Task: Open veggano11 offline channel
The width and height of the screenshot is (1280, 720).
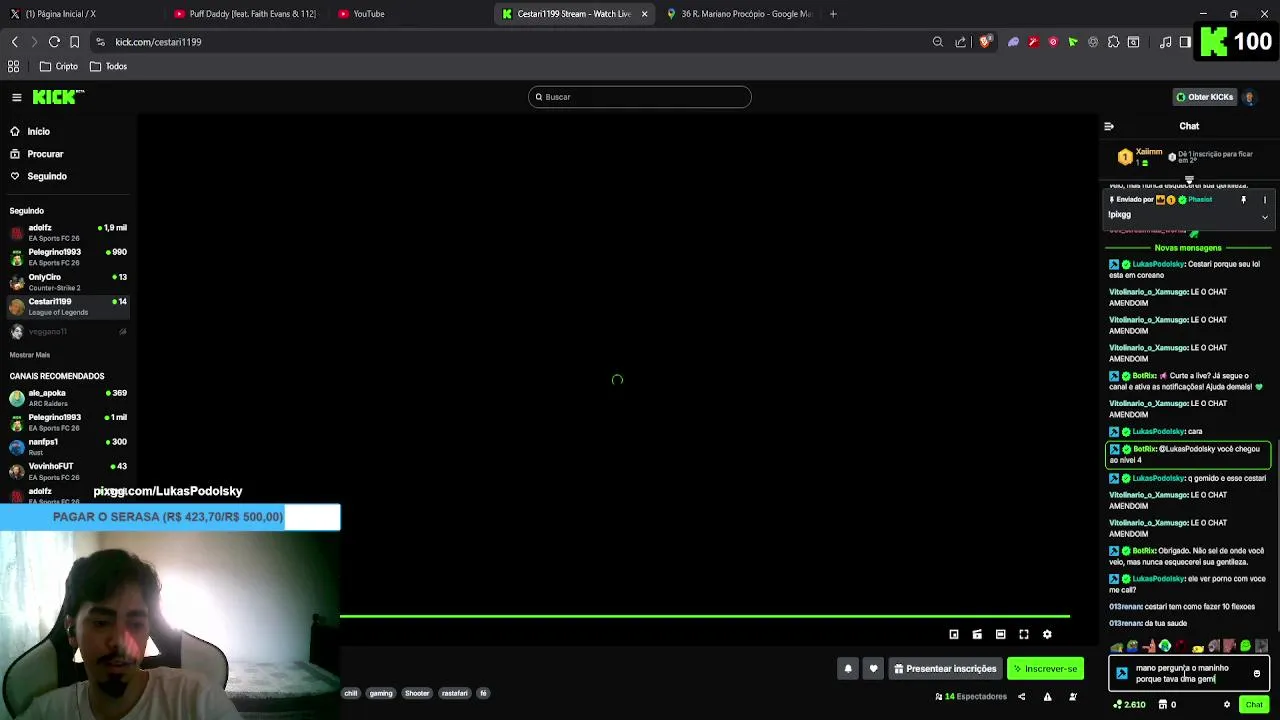Action: pos(68,331)
